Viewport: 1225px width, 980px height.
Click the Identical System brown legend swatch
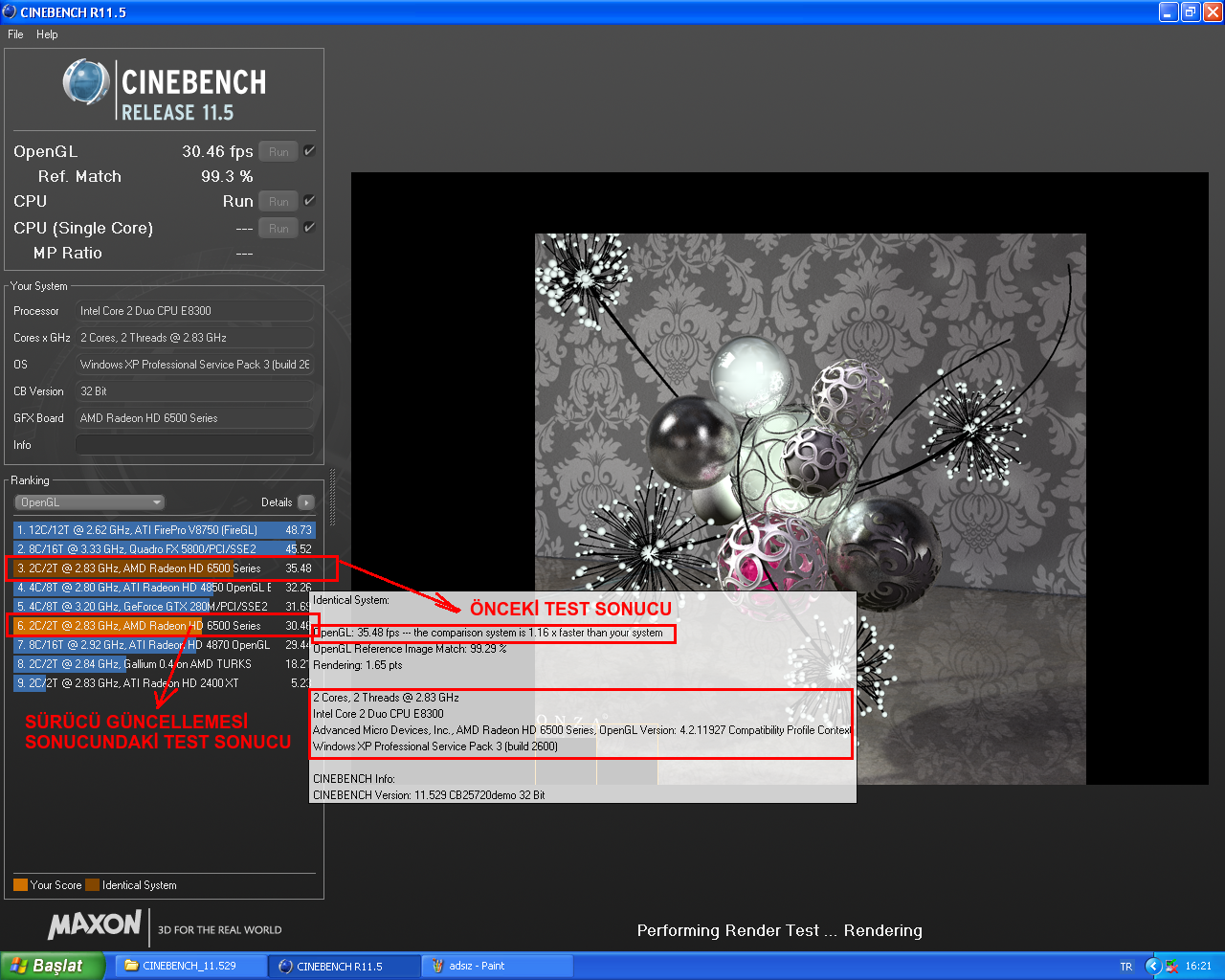click(92, 885)
